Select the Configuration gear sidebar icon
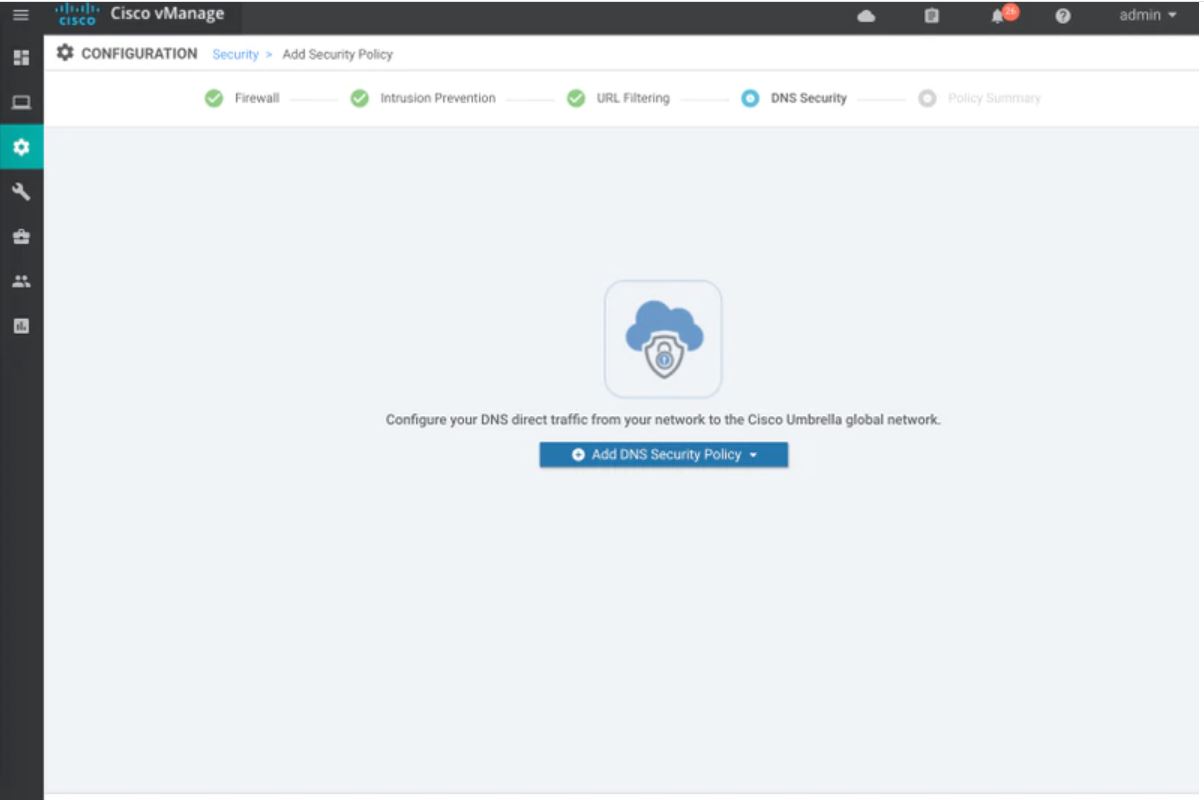This screenshot has width=1204, height=801. pos(21,147)
